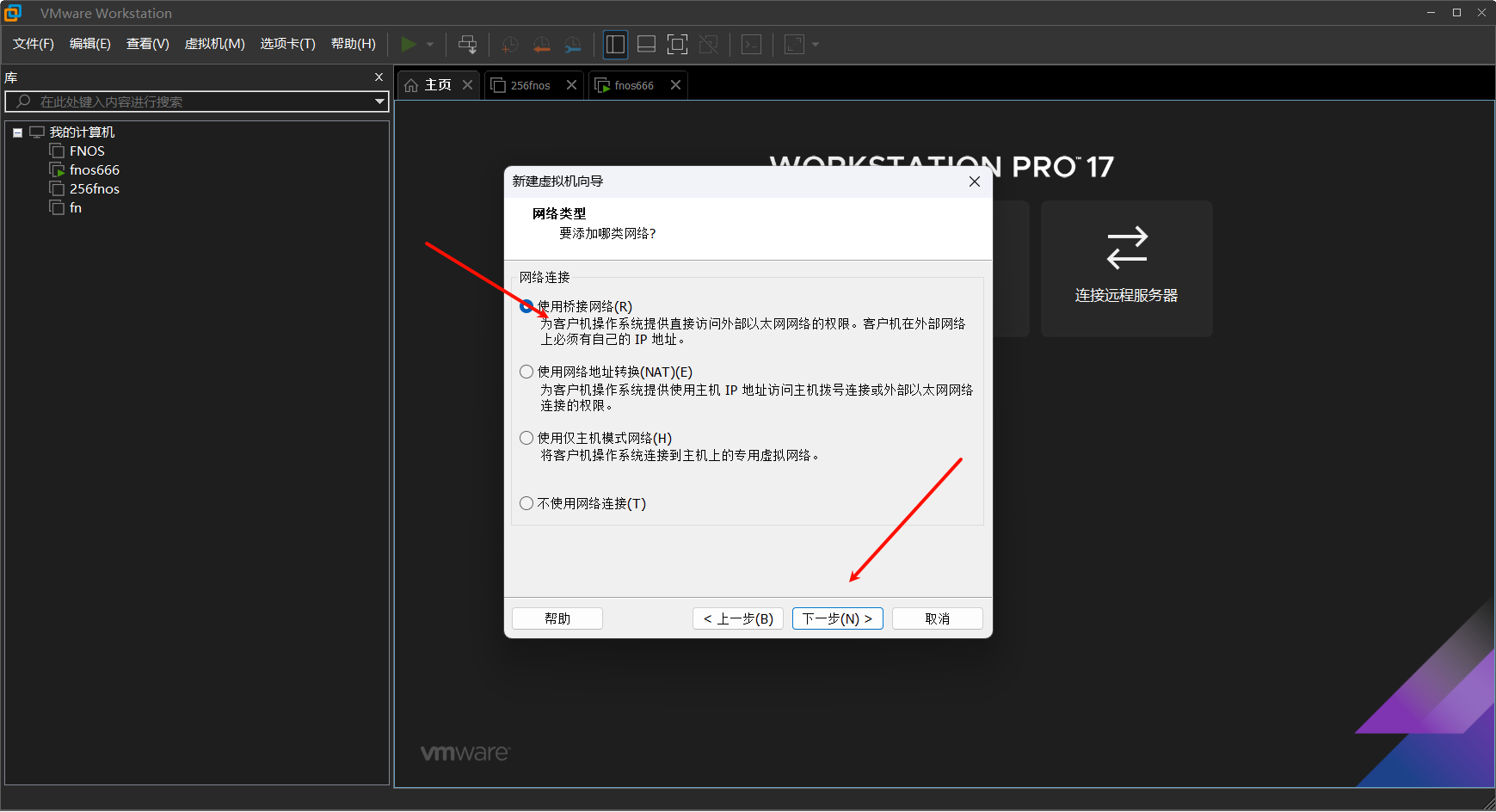Click the stretch guest display icon
Image resolution: width=1496 pixels, height=812 pixels.
794,44
